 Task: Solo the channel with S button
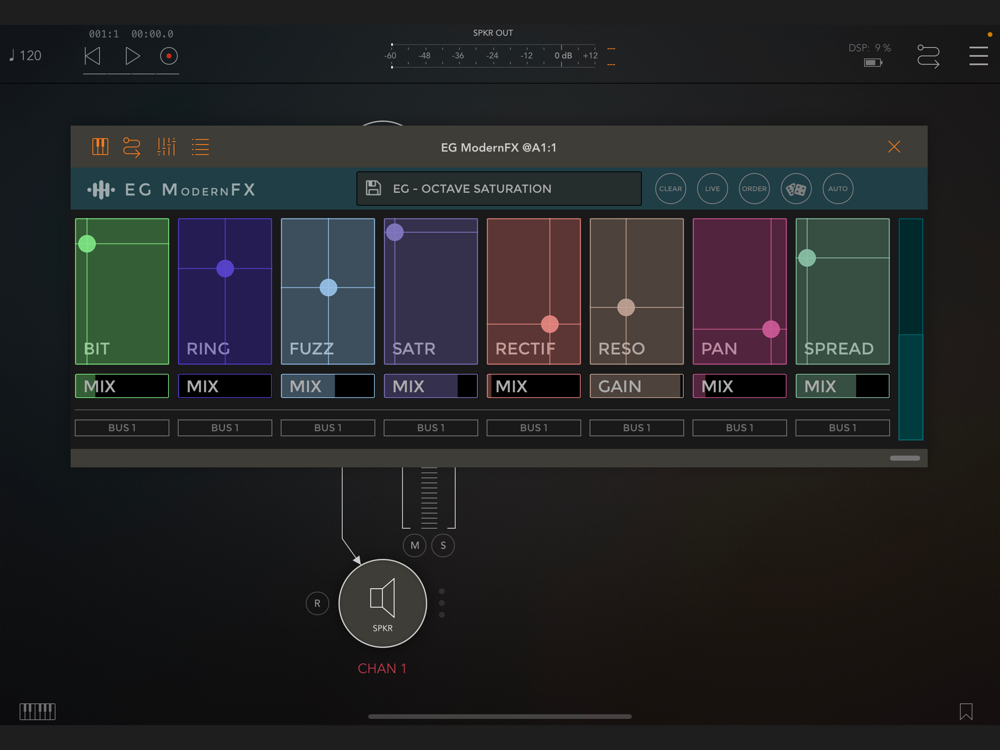coord(443,545)
